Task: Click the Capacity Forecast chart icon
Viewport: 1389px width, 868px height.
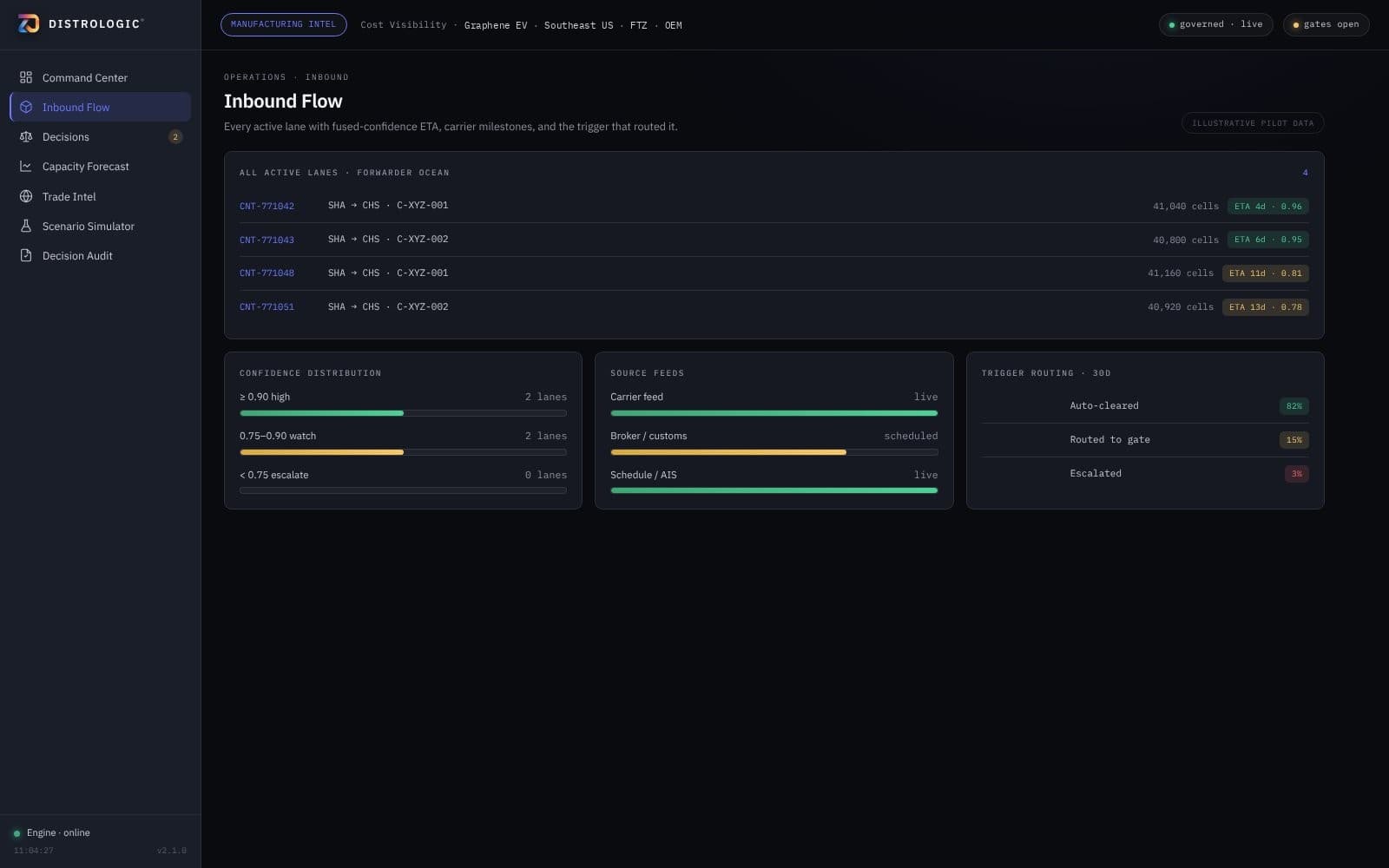Action: [x=26, y=166]
